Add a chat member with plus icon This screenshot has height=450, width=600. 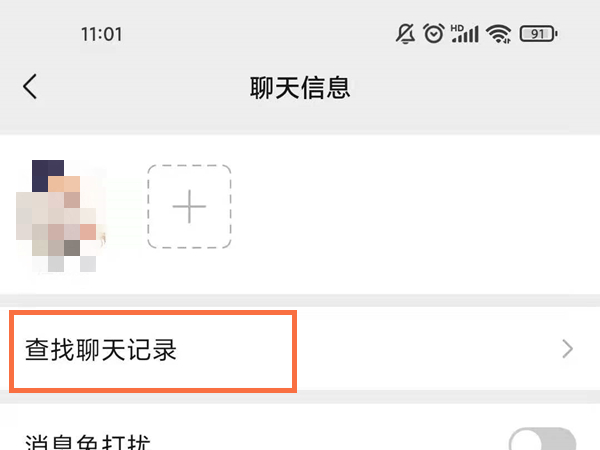coord(189,207)
